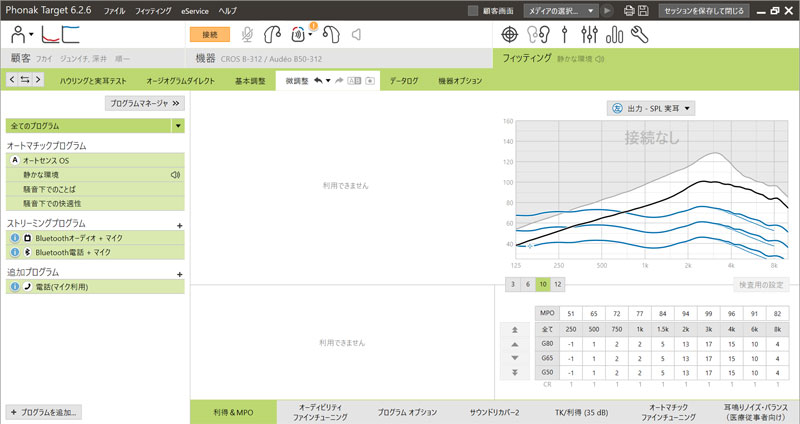
Task: Click single down arrow gain decrease
Action: (515, 358)
